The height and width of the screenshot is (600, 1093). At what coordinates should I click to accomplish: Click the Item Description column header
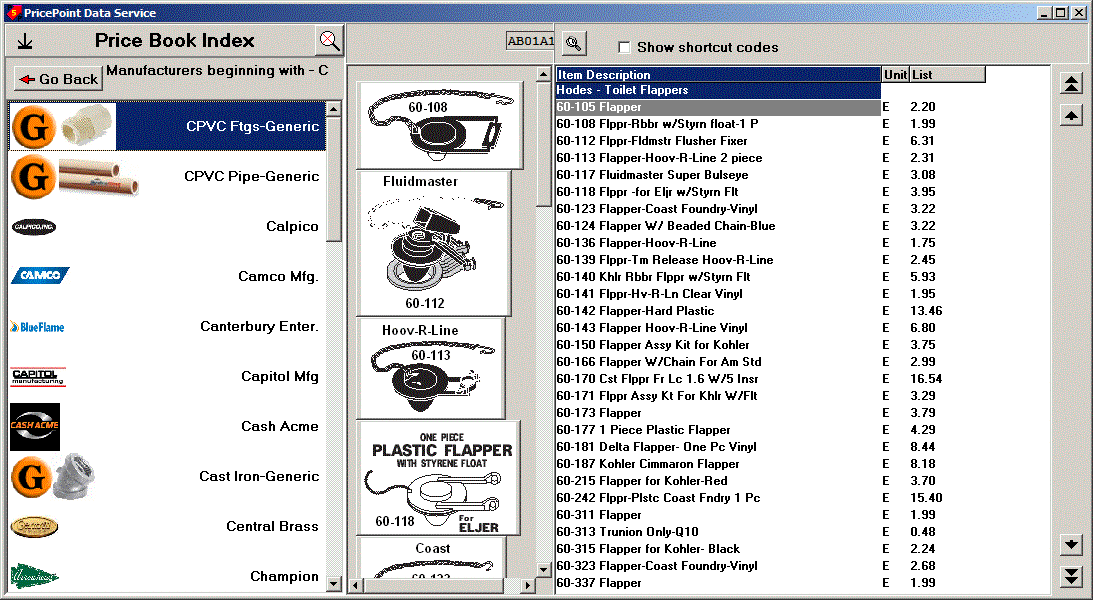(x=718, y=75)
